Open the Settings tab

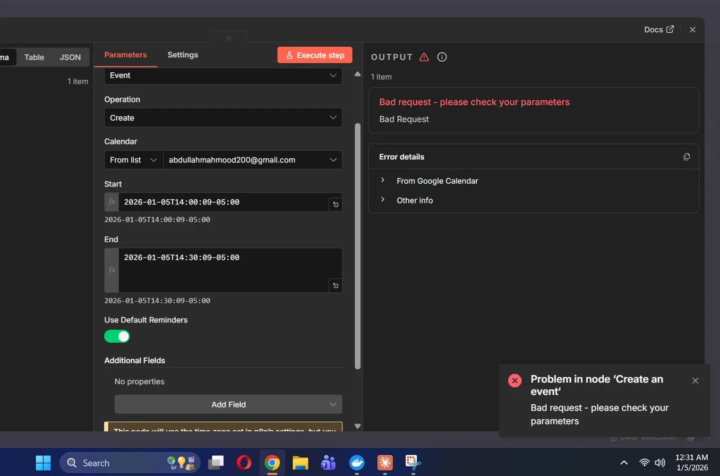coord(183,55)
